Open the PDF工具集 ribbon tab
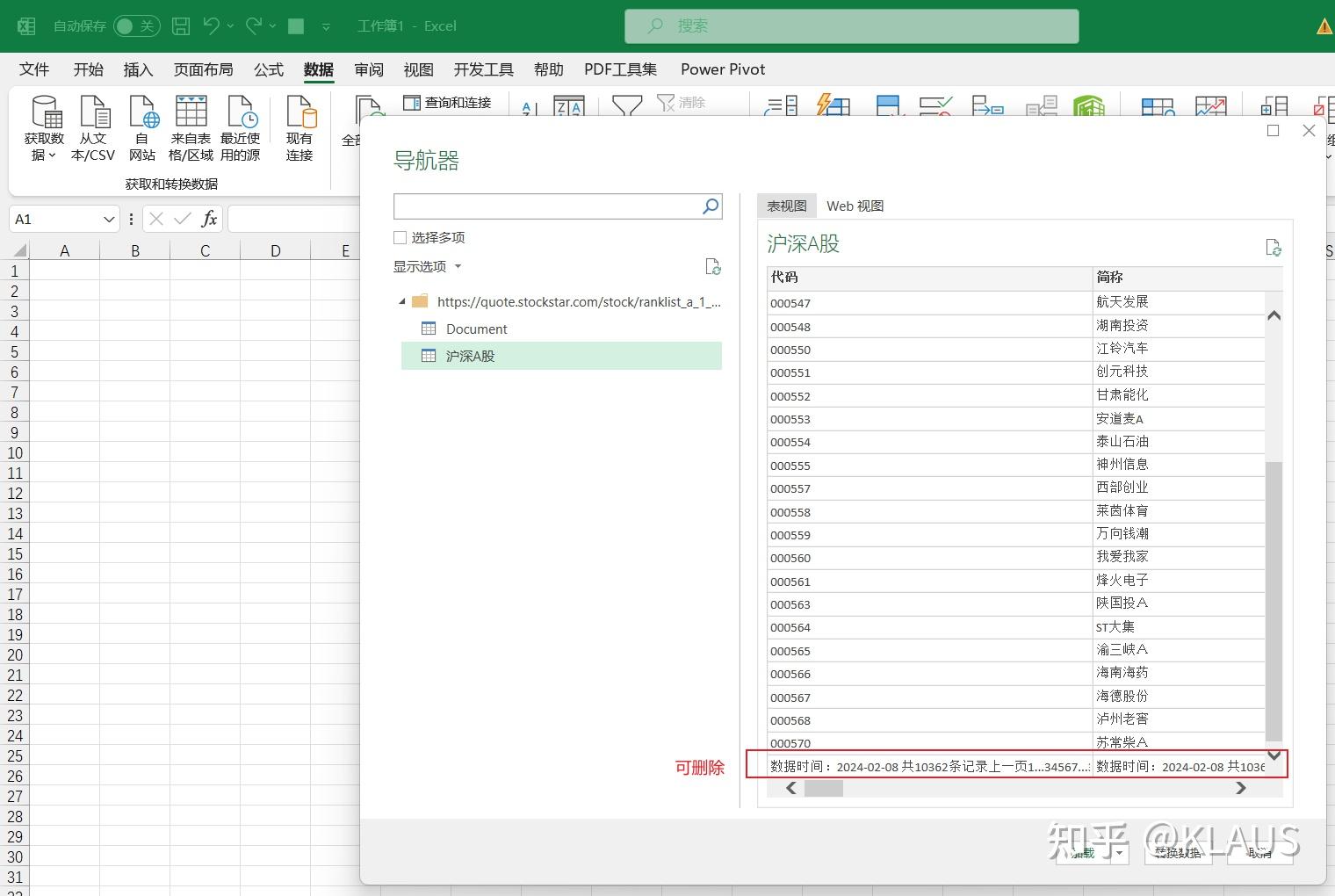The image size is (1335, 896). point(620,69)
